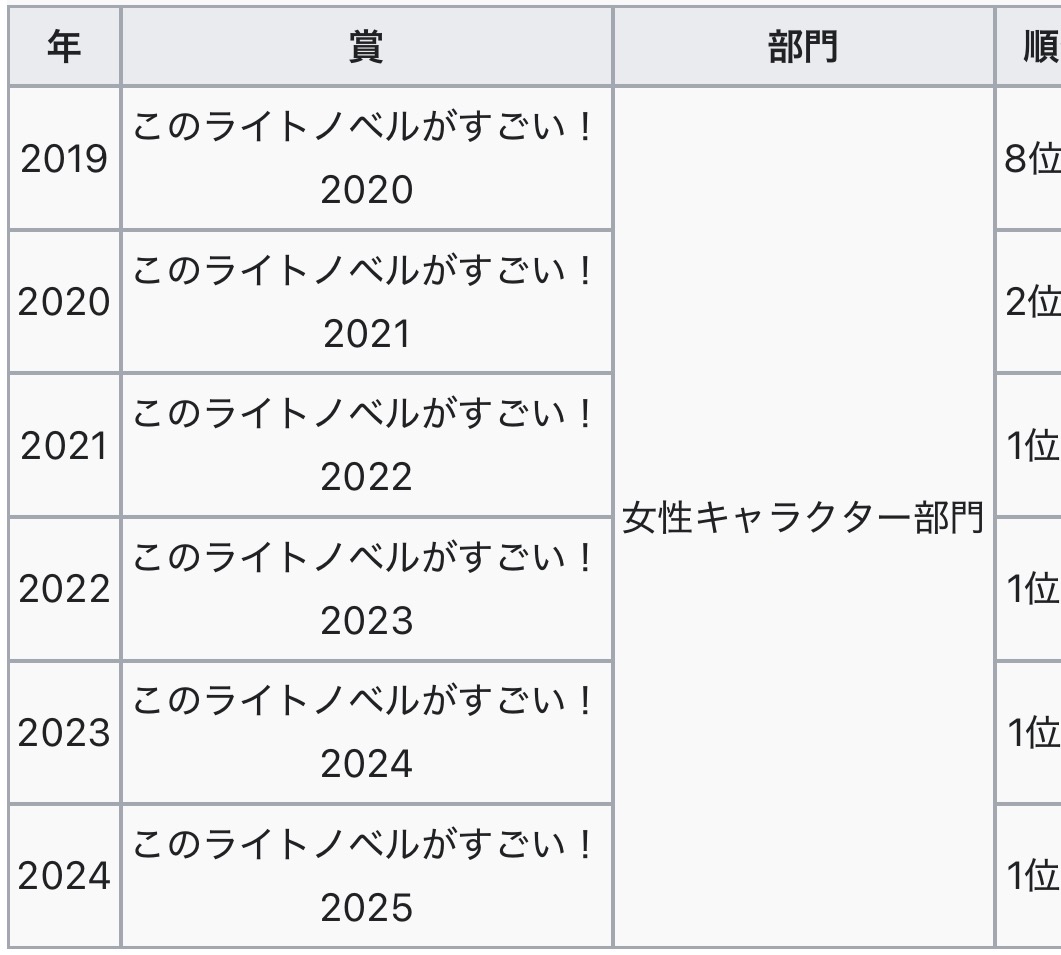
Task: Click the このライトノベルがすごい！2024 award cell
Action: click(x=366, y=733)
